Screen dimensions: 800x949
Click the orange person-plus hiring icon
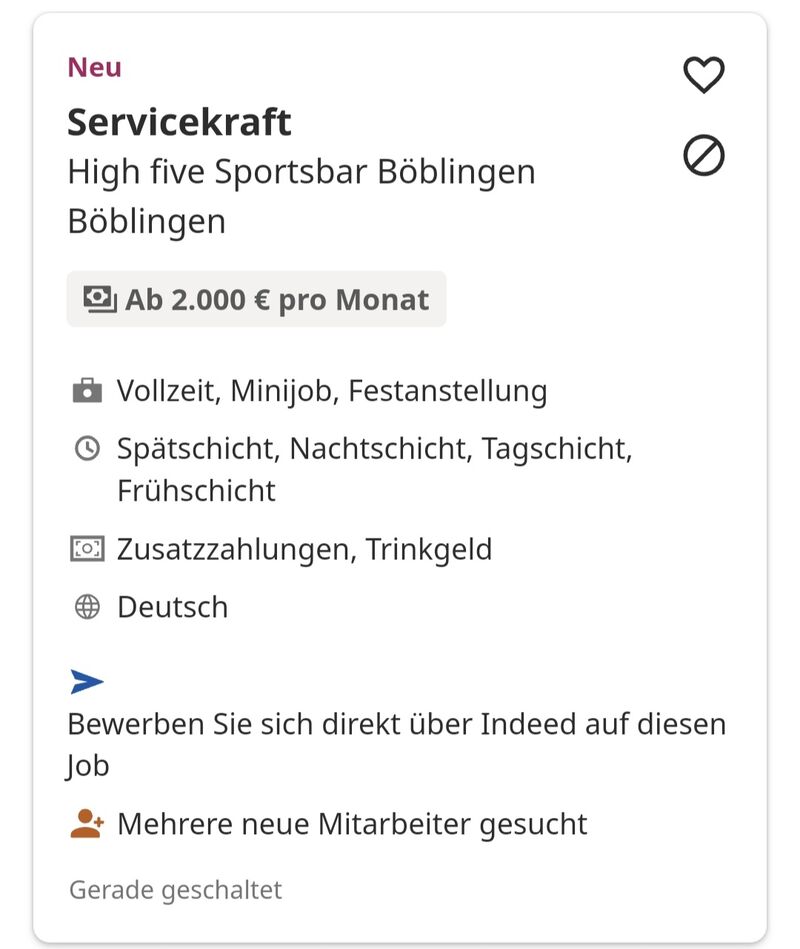88,824
